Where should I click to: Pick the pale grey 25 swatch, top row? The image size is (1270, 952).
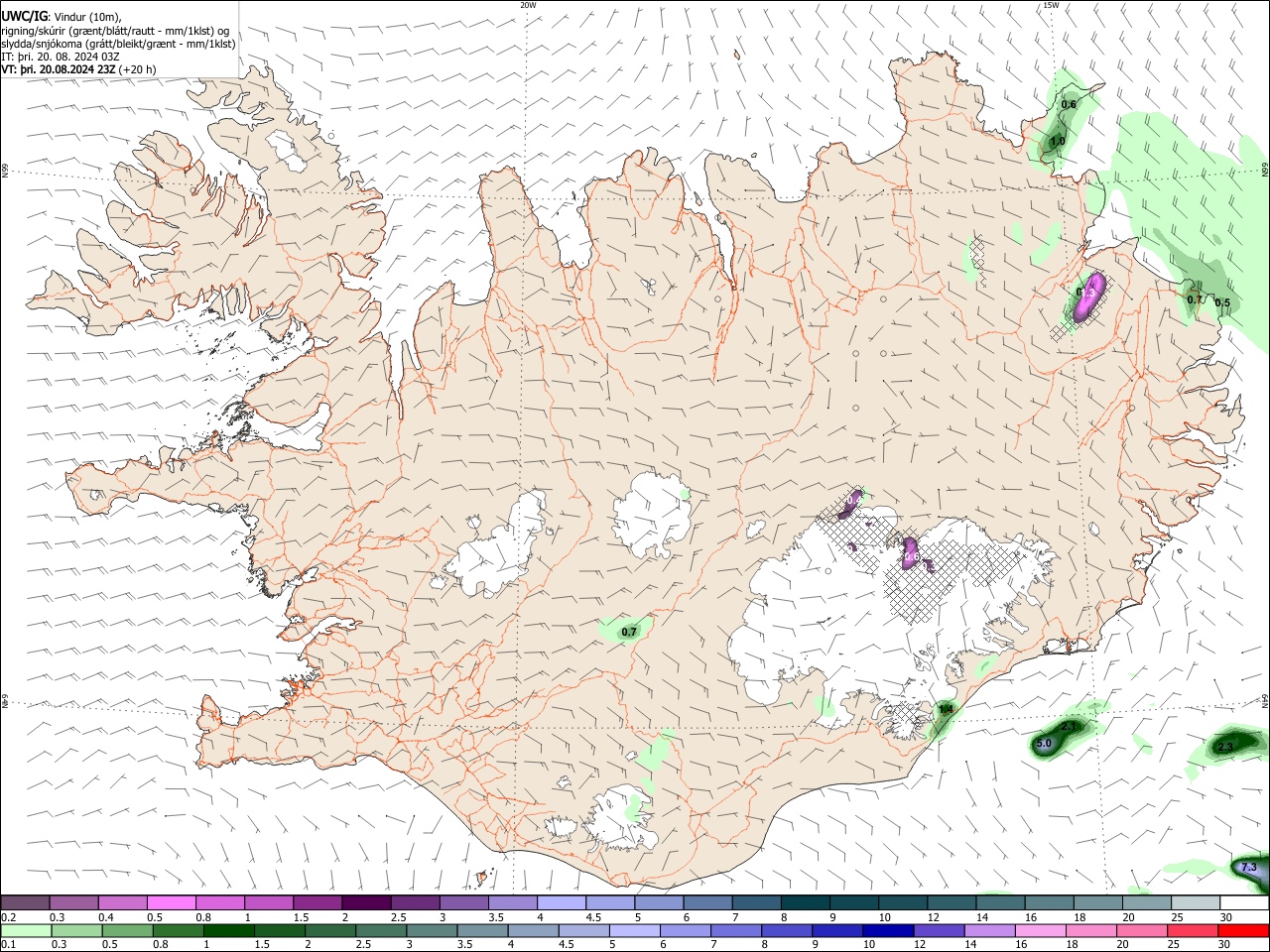click(x=1195, y=903)
